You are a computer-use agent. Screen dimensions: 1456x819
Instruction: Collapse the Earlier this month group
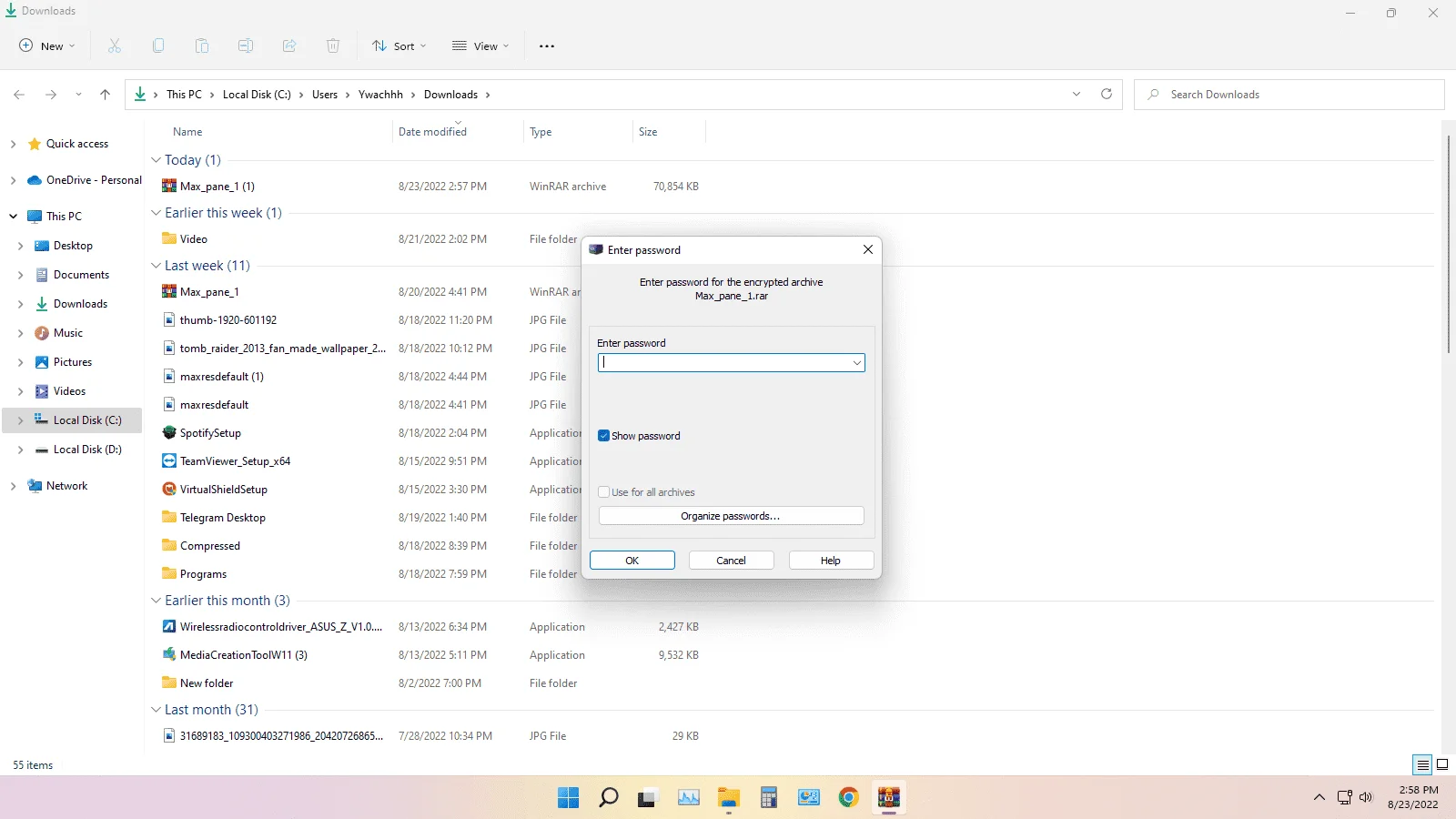(x=156, y=601)
